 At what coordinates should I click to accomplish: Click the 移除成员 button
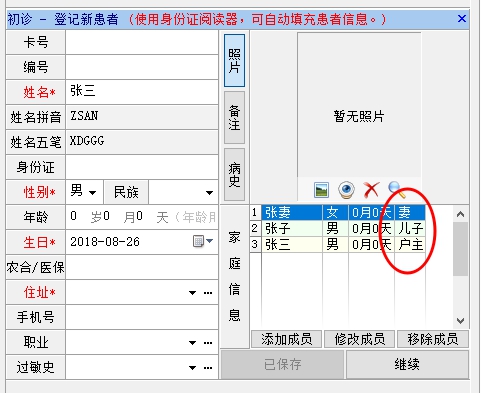433,339
